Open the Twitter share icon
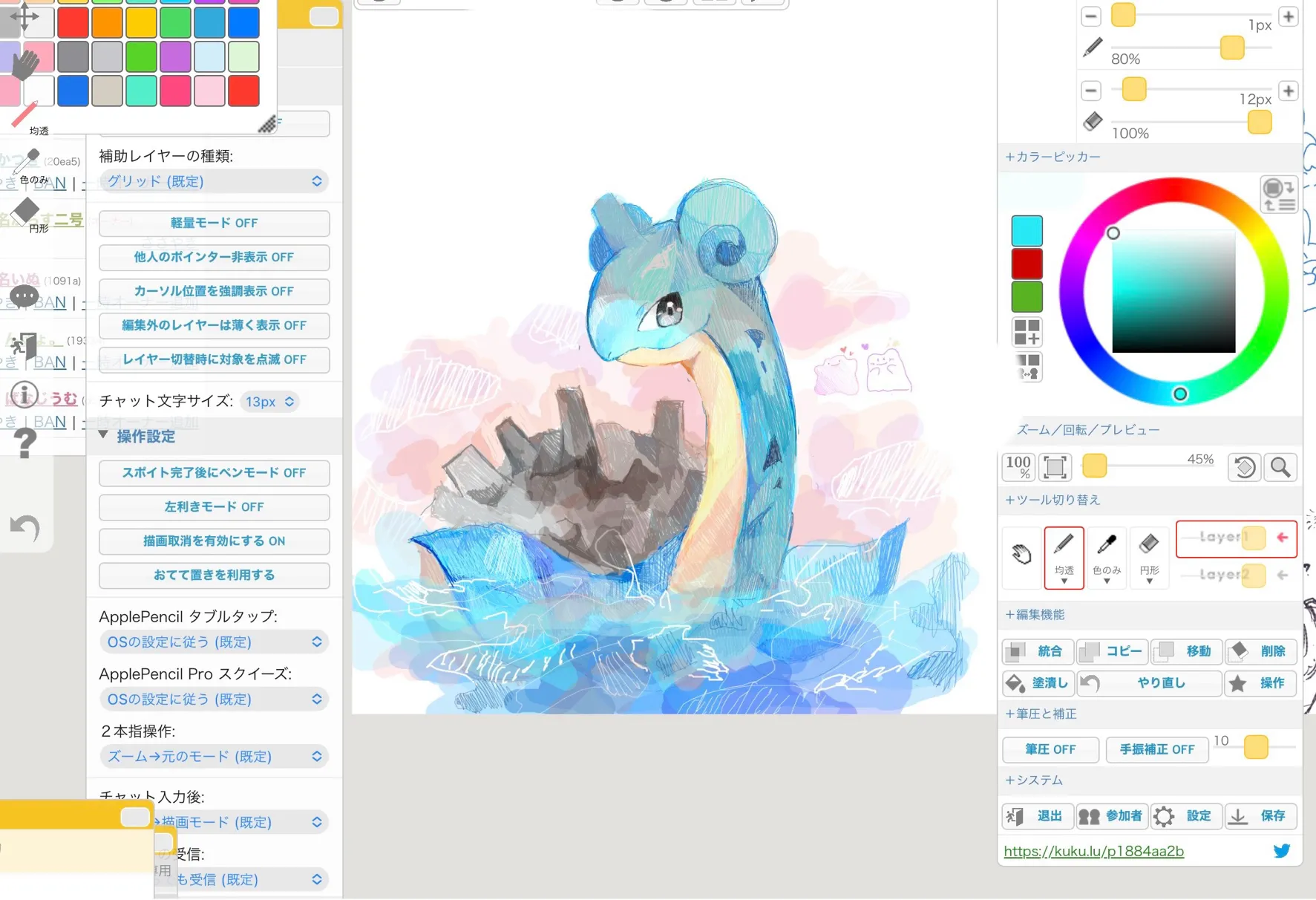Screen dimensions: 1316x900 1282,851
